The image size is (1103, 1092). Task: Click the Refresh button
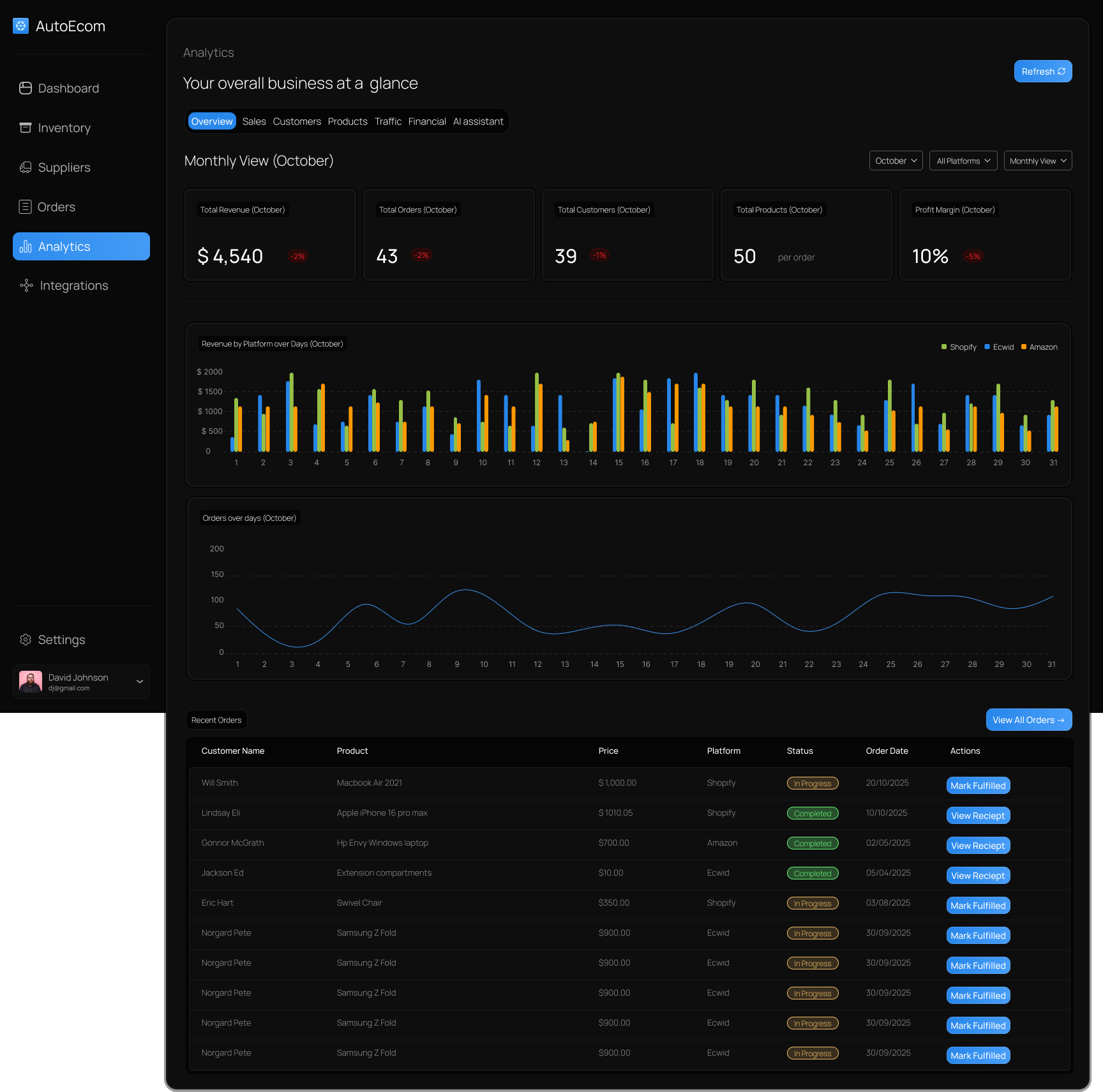pos(1043,71)
